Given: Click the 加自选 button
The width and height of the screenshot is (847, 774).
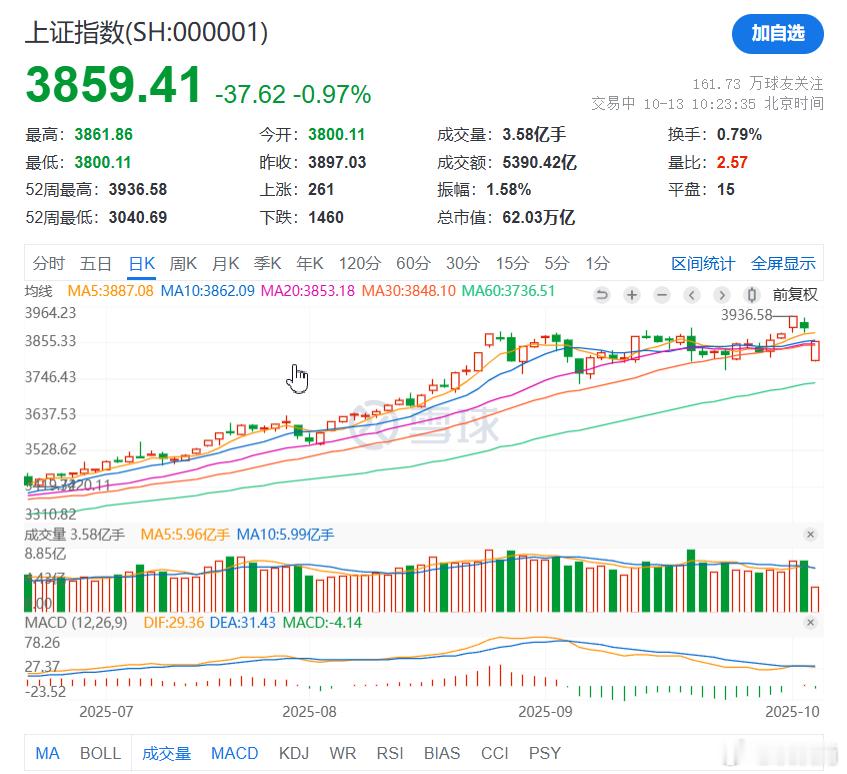Looking at the screenshot, I should [x=778, y=33].
